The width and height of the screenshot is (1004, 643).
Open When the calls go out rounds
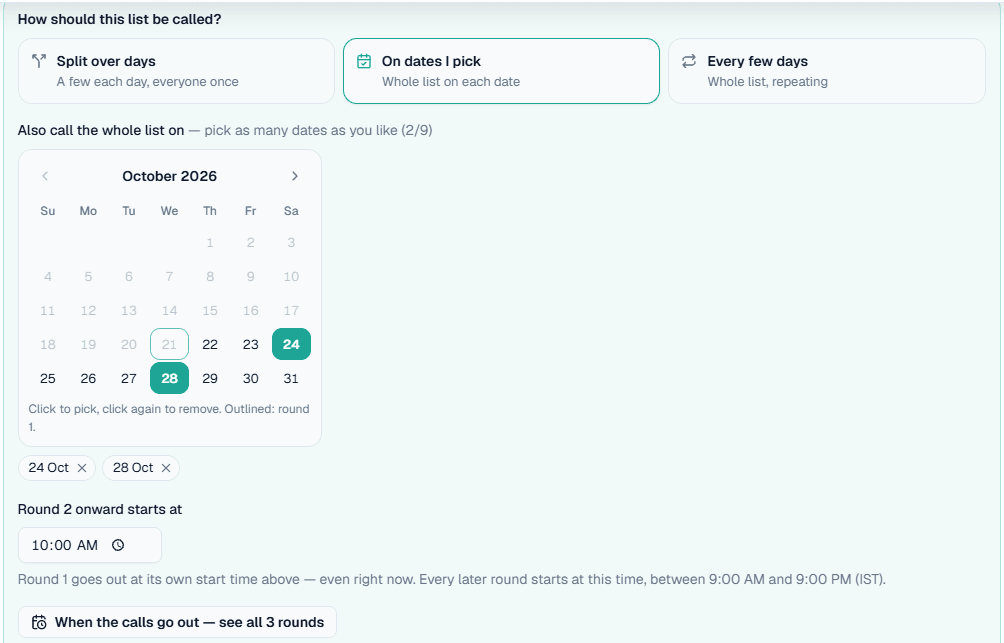177,623
